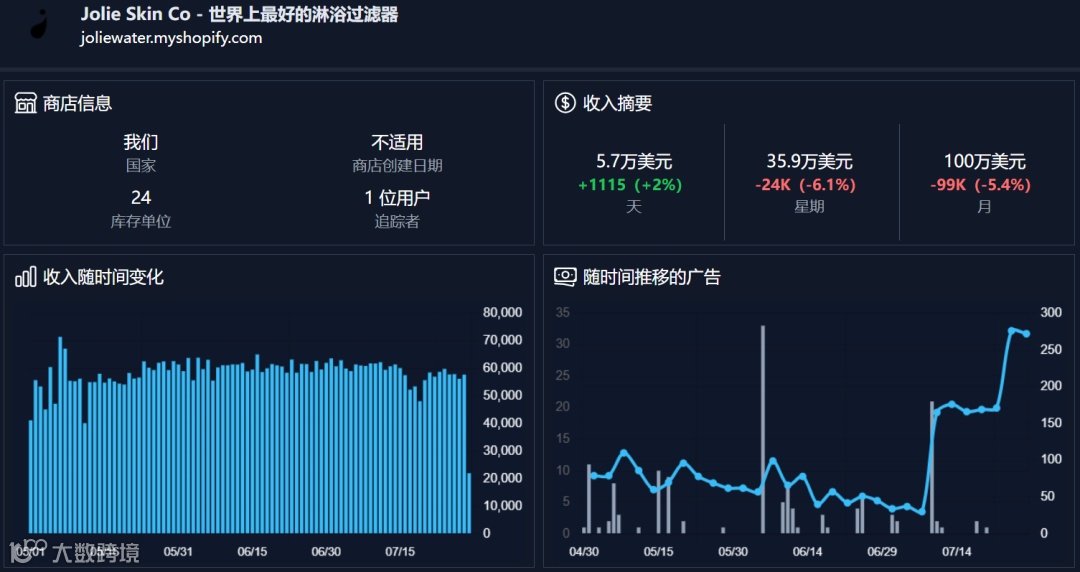The image size is (1080, 572).
Task: Click the 星期 label
Action: pyautogui.click(x=809, y=207)
